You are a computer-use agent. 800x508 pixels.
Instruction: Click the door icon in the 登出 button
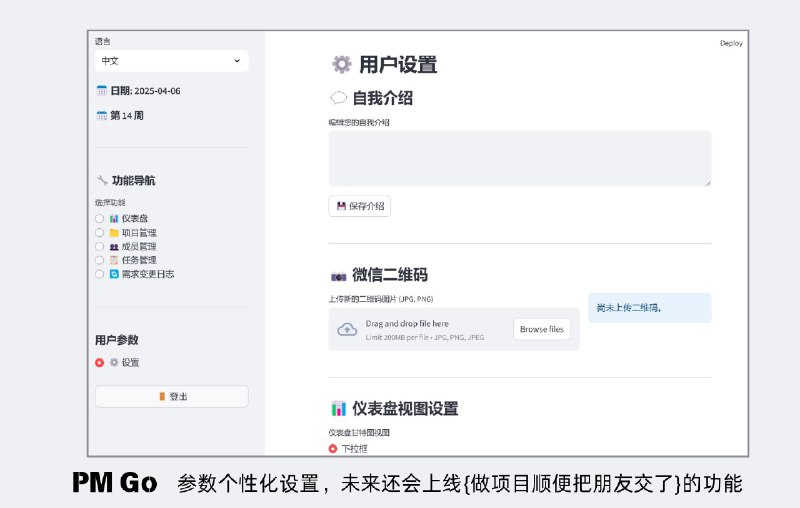pos(162,396)
